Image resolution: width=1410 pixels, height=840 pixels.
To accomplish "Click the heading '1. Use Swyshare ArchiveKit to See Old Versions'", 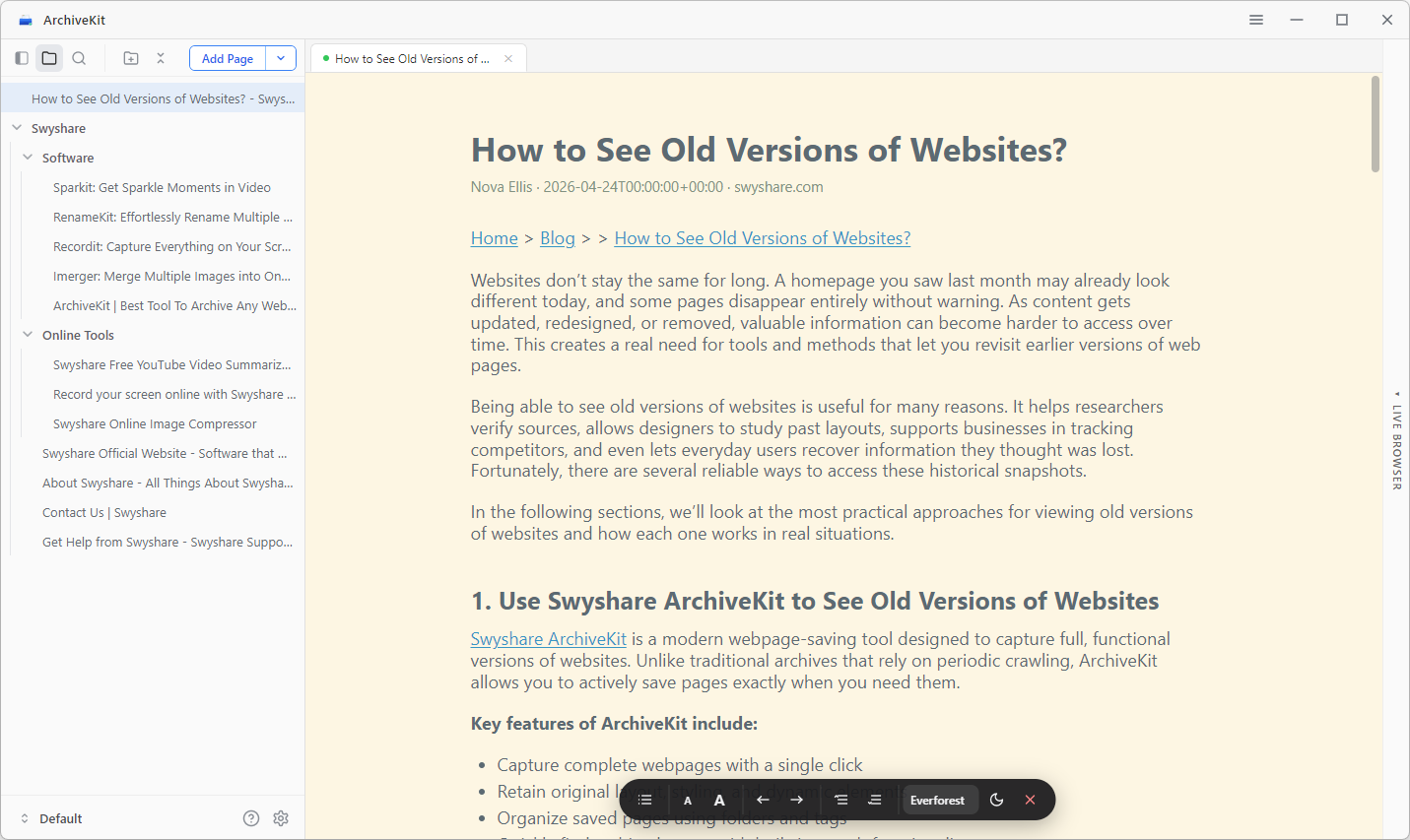I will pyautogui.click(x=815, y=601).
